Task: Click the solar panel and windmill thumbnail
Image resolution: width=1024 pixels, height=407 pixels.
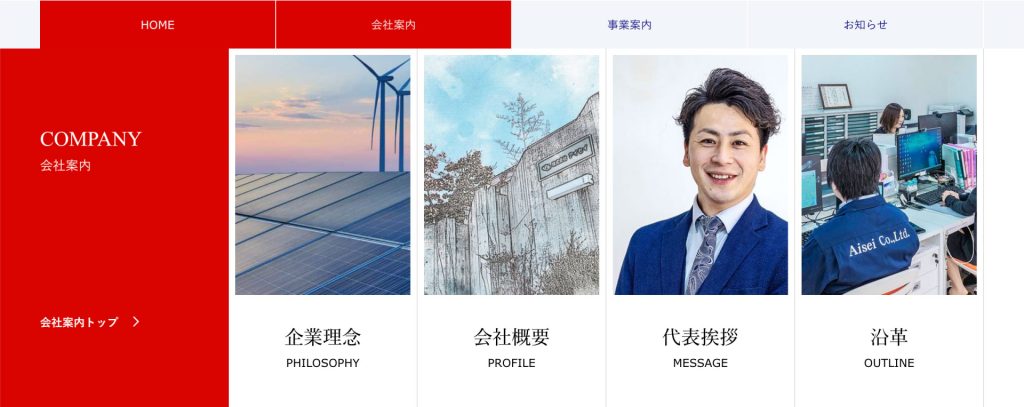Action: (323, 174)
